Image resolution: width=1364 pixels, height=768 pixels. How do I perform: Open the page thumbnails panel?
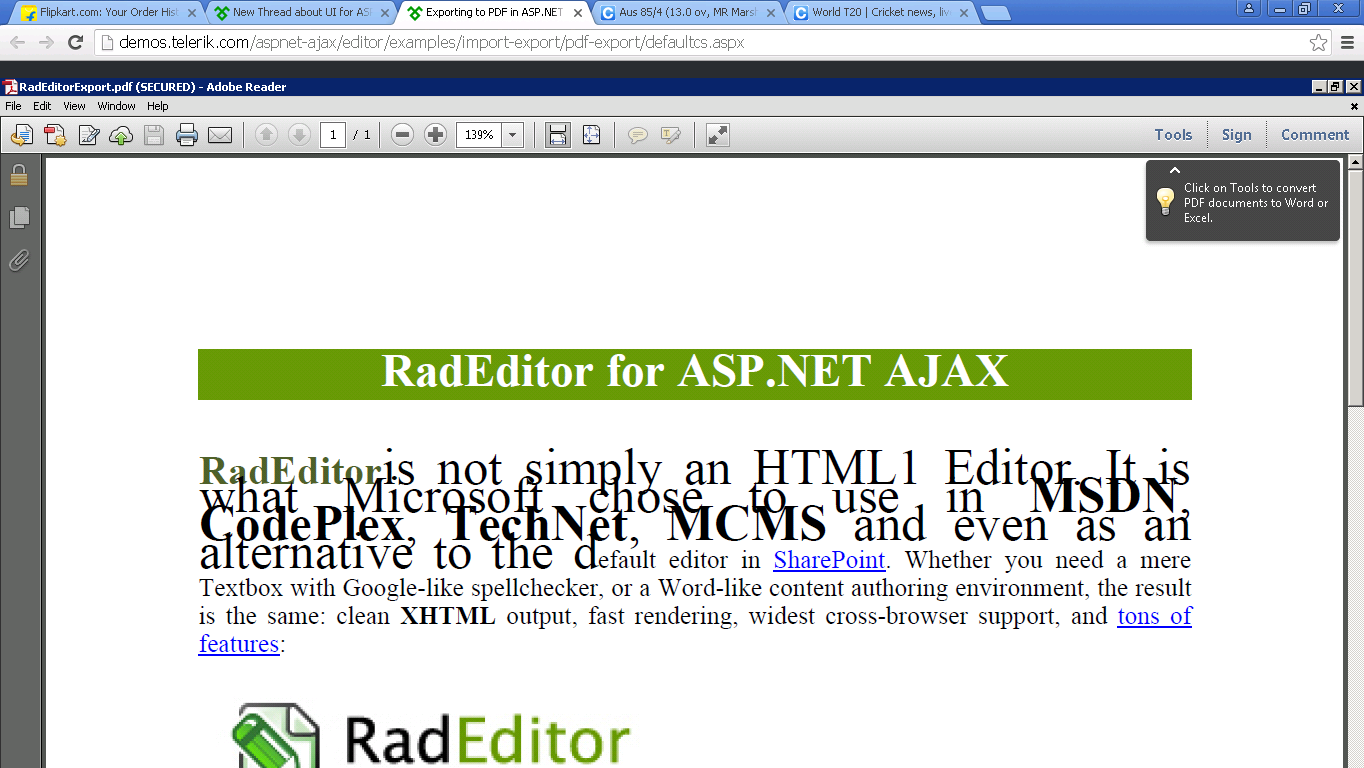click(x=19, y=218)
